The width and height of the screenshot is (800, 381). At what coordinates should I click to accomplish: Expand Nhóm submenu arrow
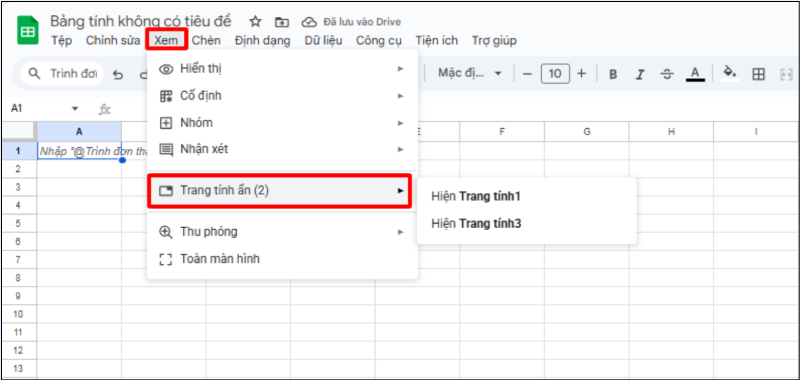401,123
